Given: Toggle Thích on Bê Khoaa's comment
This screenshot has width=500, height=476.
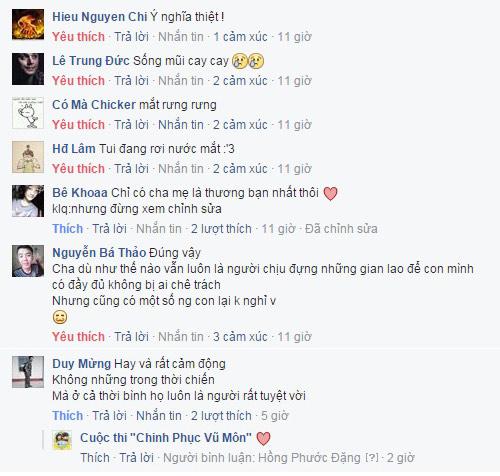Looking at the screenshot, I should [68, 229].
